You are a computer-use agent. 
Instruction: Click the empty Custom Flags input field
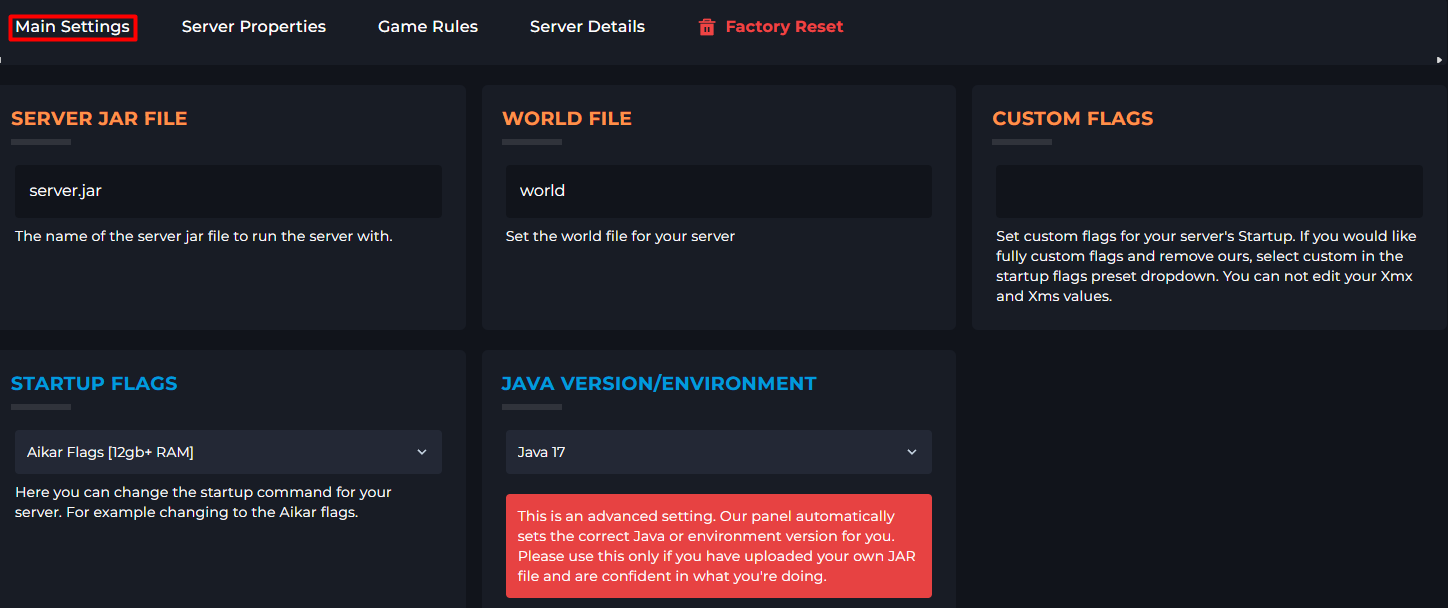[1209, 191]
